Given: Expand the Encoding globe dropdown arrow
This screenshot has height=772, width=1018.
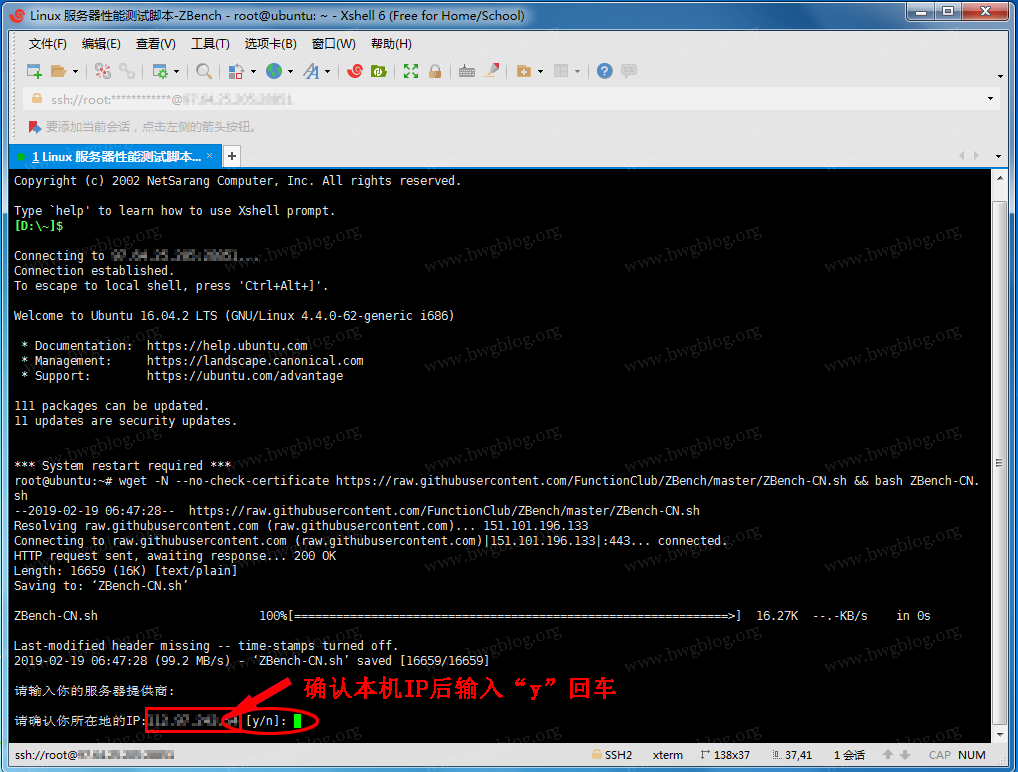Looking at the screenshot, I should coord(290,71).
